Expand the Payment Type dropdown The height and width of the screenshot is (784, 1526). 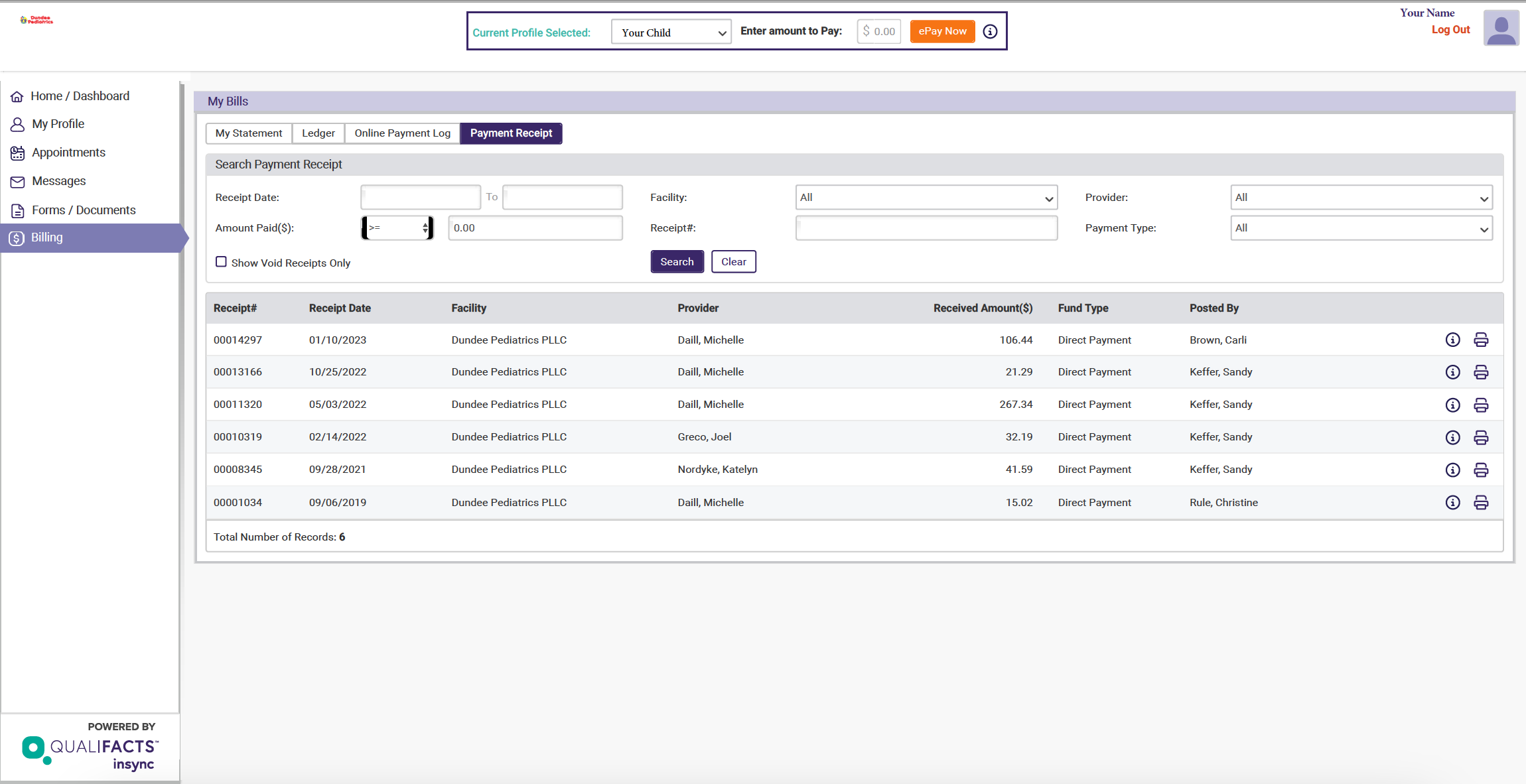tap(1361, 228)
